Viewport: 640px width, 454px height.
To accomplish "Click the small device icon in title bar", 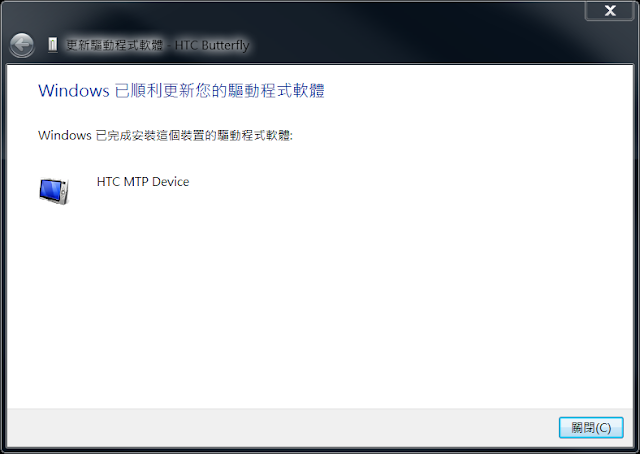I will tap(53, 45).
